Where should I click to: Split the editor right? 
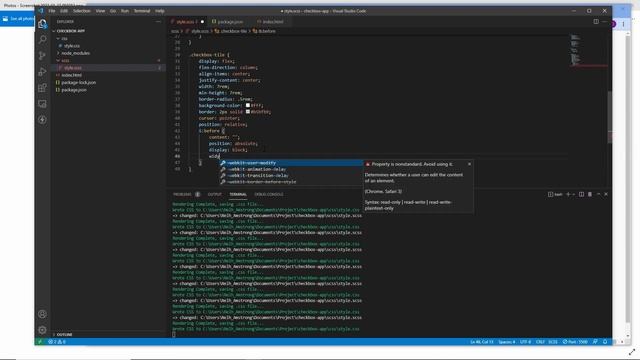(x=596, y=22)
